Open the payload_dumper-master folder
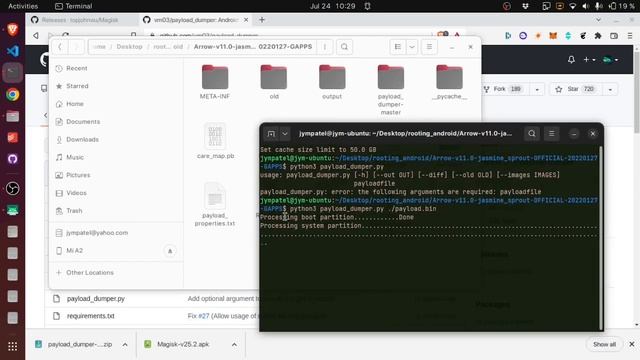The image size is (640, 360). pos(391,90)
